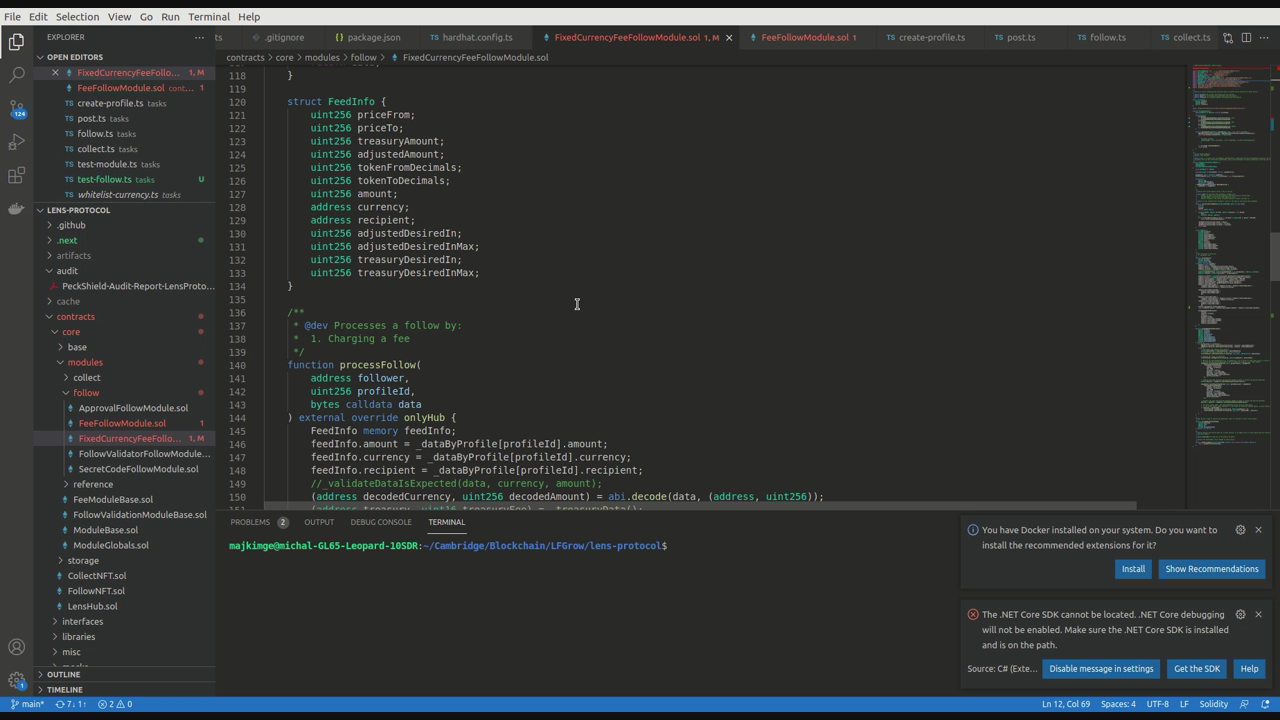Image resolution: width=1280 pixels, height=720 pixels.
Task: Collapse the audit folder
Action: 126,270
